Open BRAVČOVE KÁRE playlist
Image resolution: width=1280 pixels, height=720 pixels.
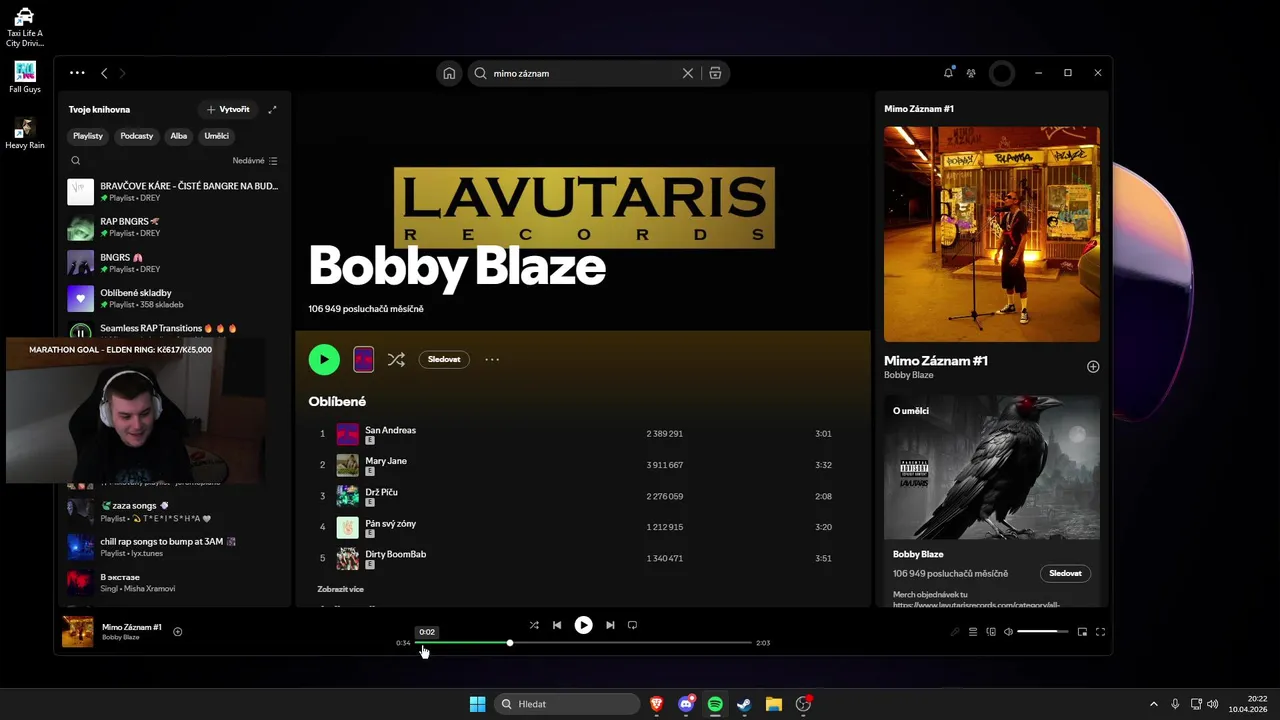pos(174,192)
